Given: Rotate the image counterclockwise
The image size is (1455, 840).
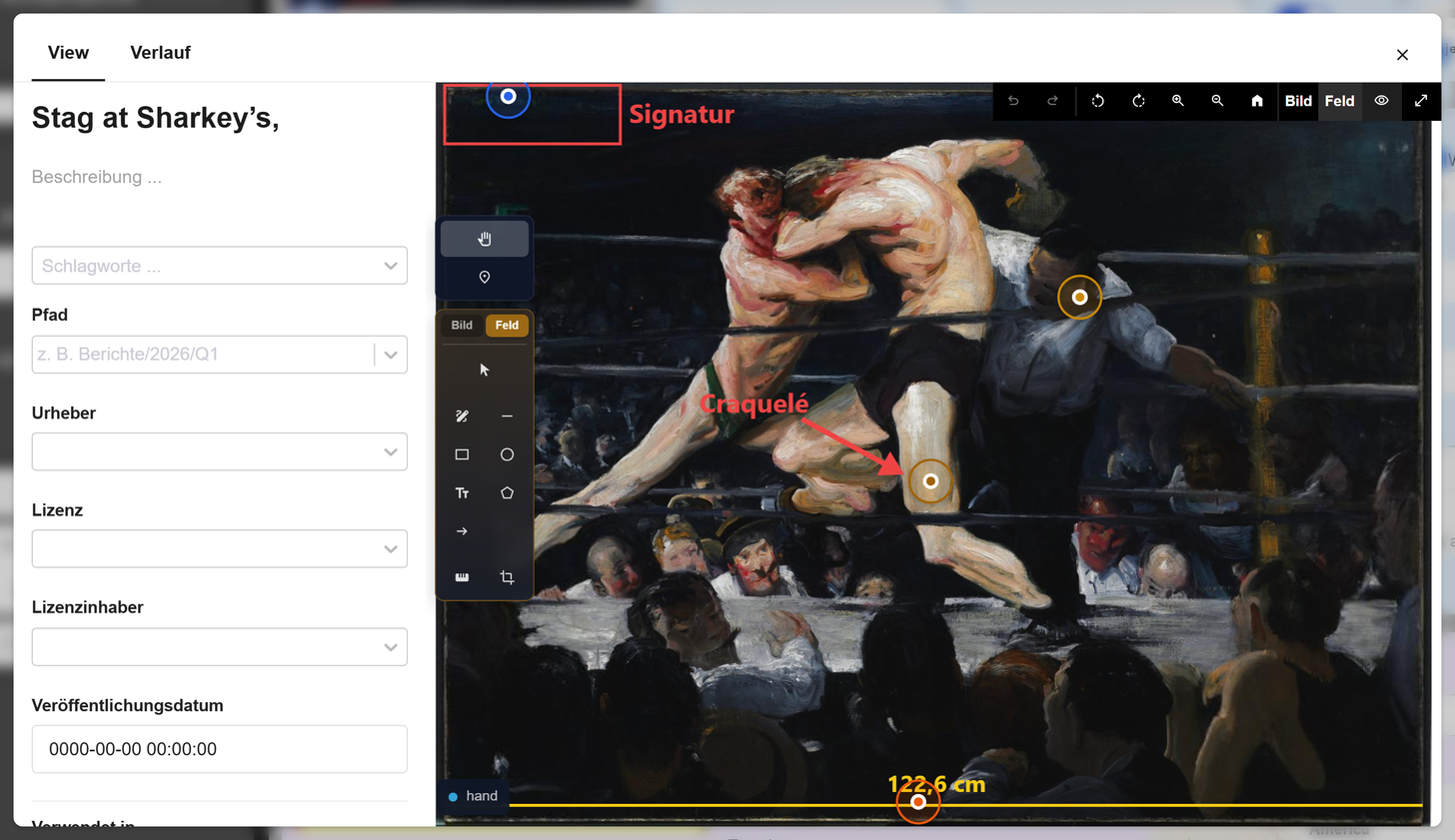Looking at the screenshot, I should point(1098,101).
